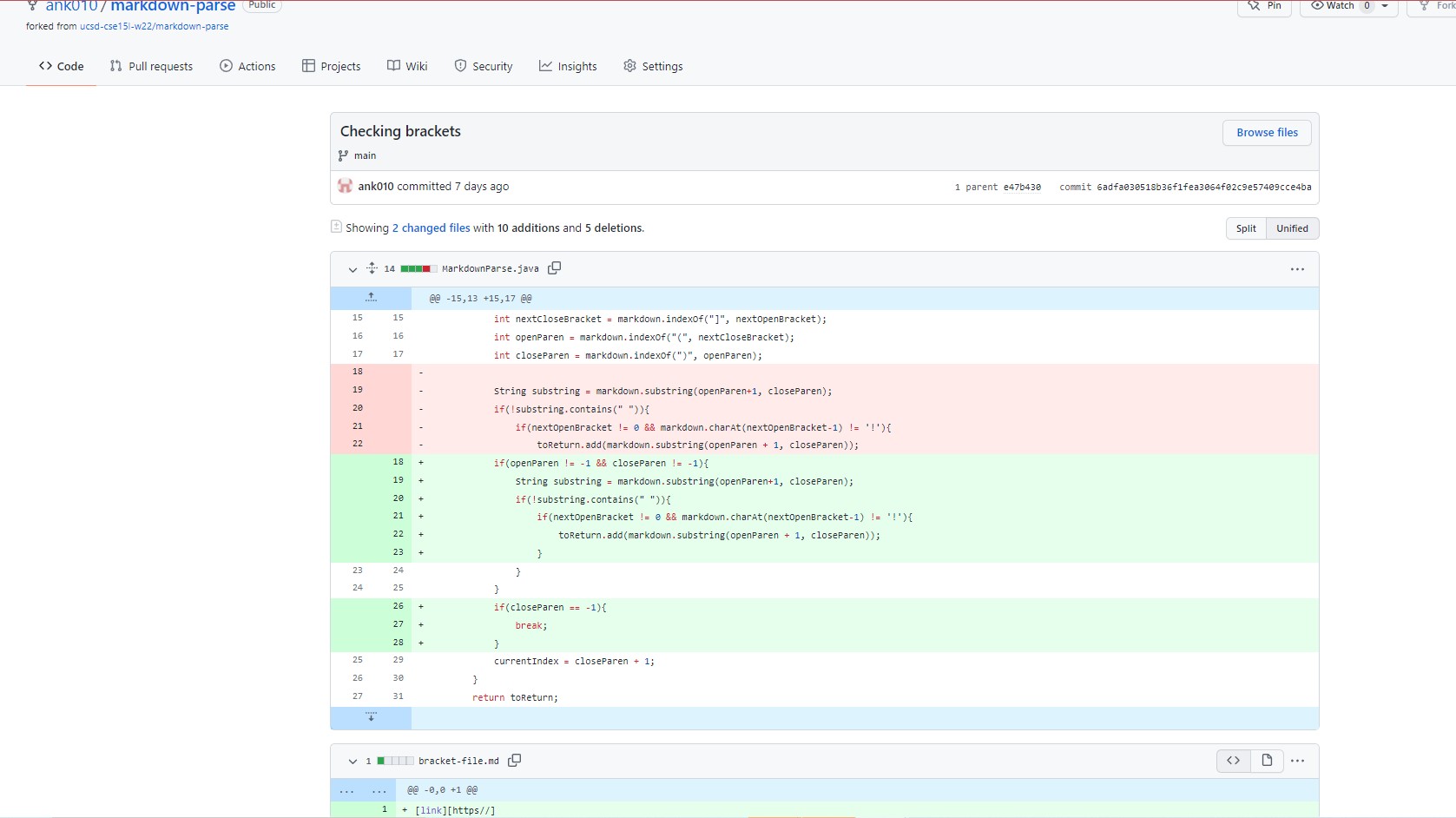Open the Actions workflow tab icon
1456x818 pixels.
(x=225, y=66)
